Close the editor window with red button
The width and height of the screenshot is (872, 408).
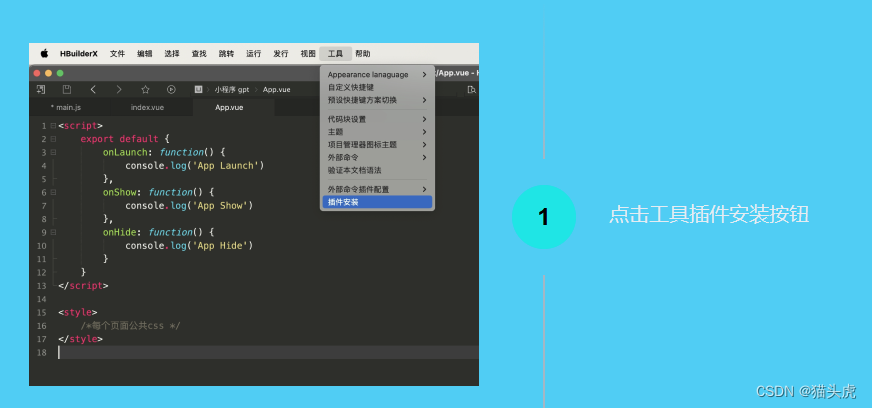click(37, 73)
